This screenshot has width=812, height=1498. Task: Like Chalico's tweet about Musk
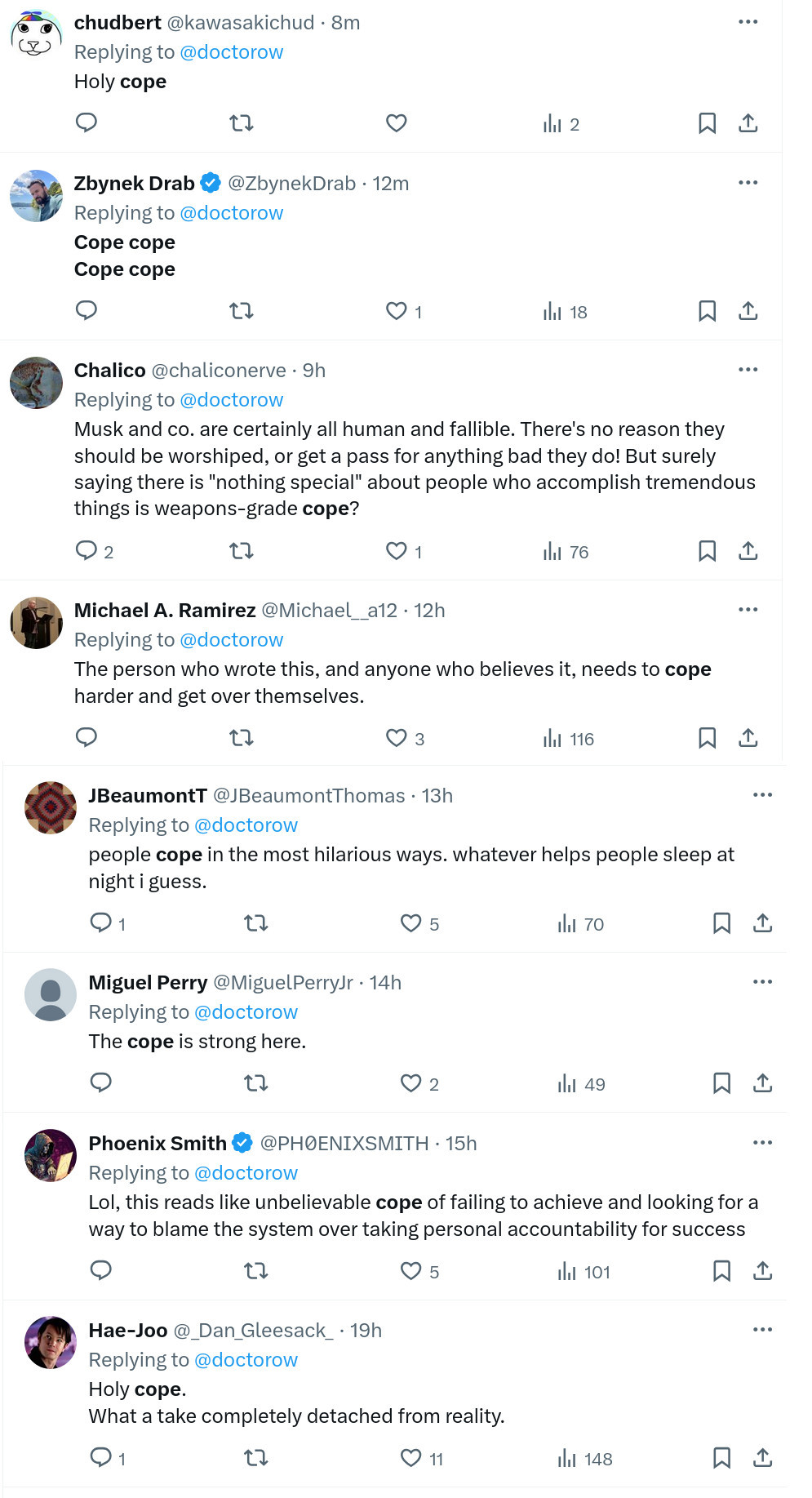[x=397, y=551]
